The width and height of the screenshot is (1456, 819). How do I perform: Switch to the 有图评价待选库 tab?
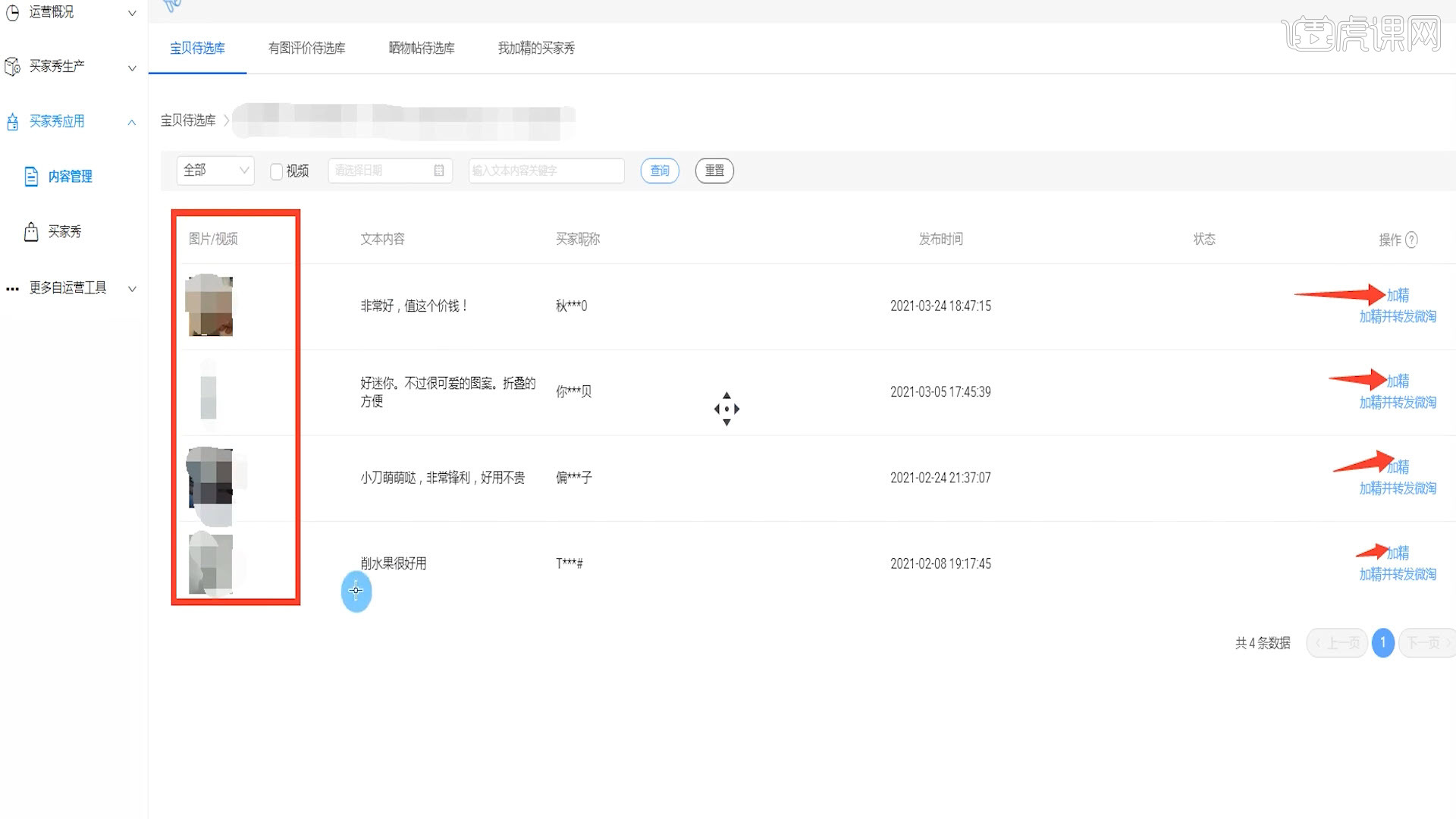tap(307, 48)
